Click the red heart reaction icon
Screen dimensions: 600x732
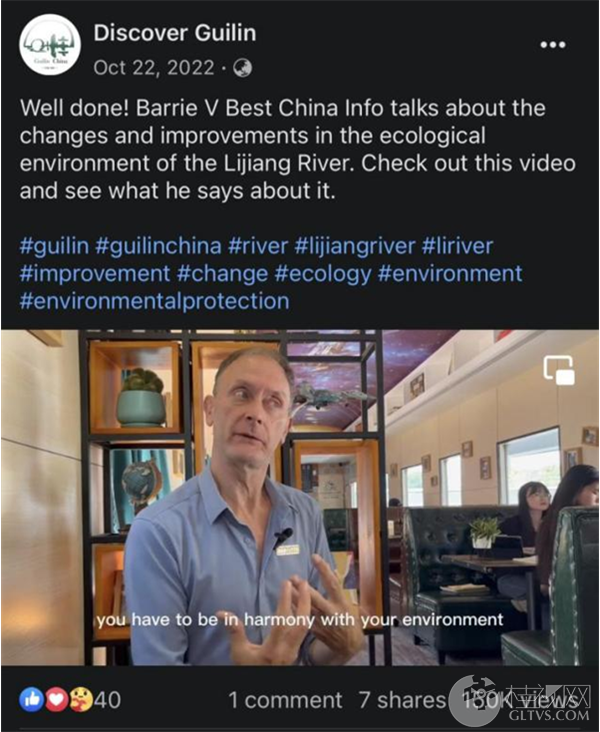(x=56, y=700)
